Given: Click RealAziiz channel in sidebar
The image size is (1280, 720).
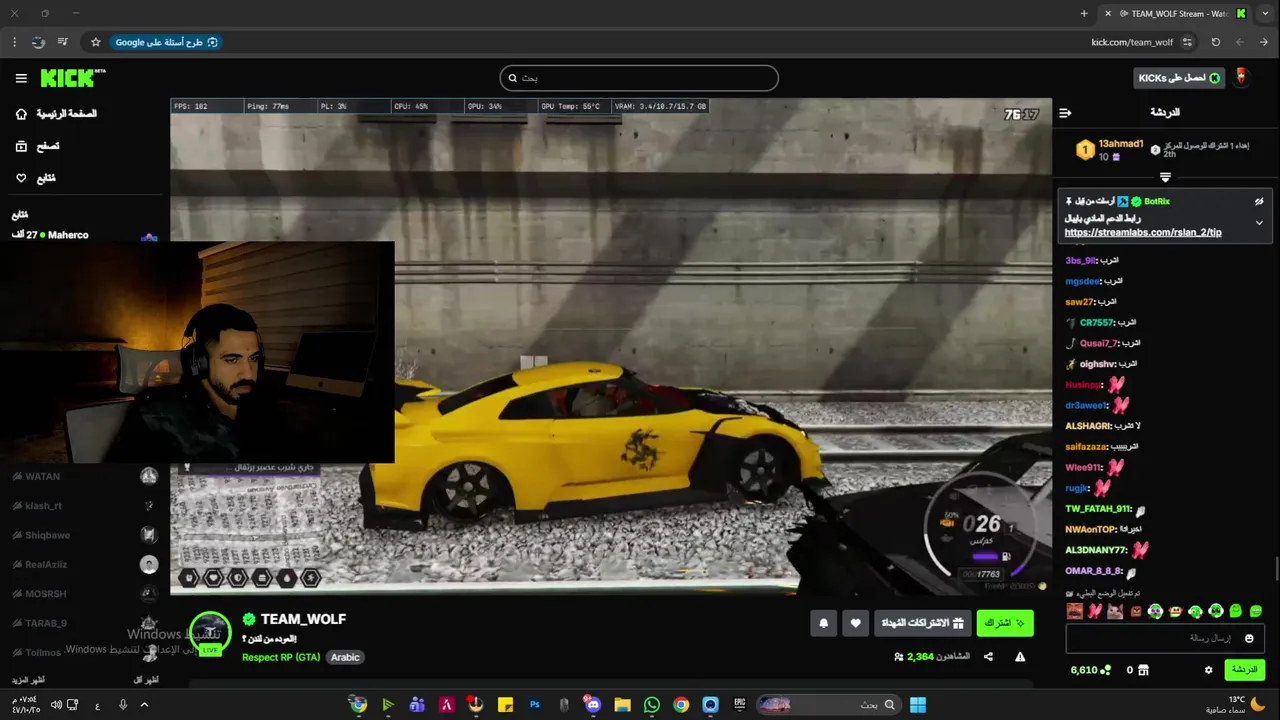Looking at the screenshot, I should (85, 564).
